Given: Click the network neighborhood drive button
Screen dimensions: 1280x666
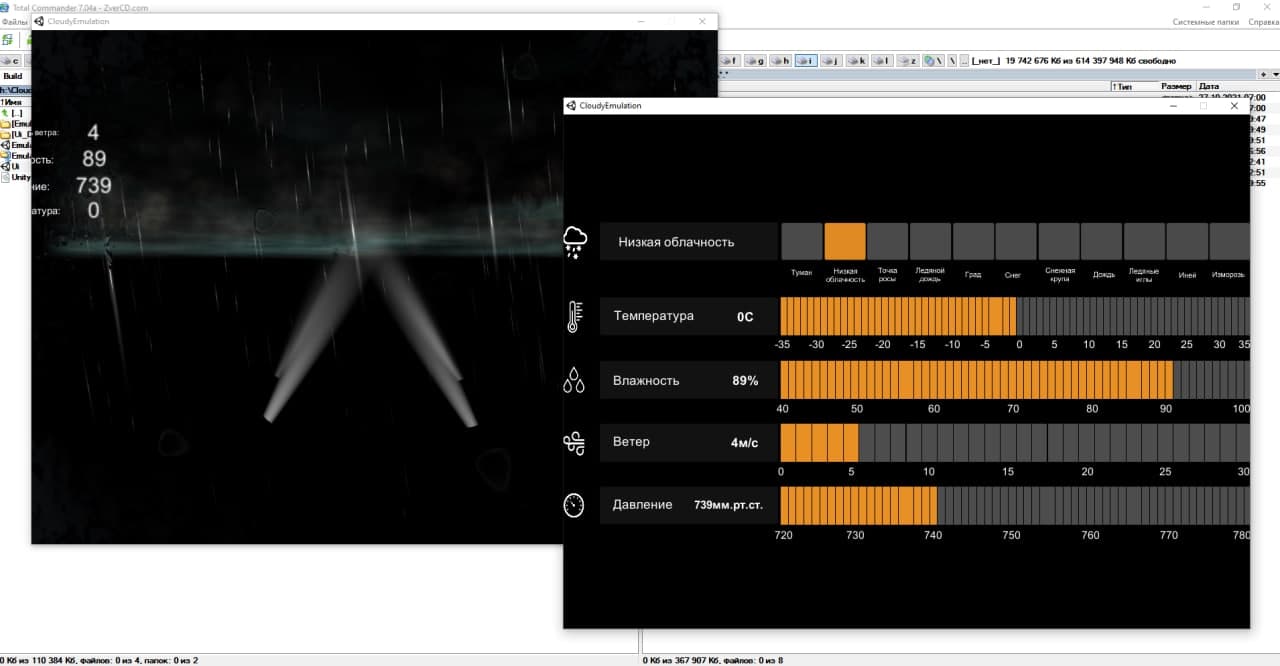Looking at the screenshot, I should point(930,61).
